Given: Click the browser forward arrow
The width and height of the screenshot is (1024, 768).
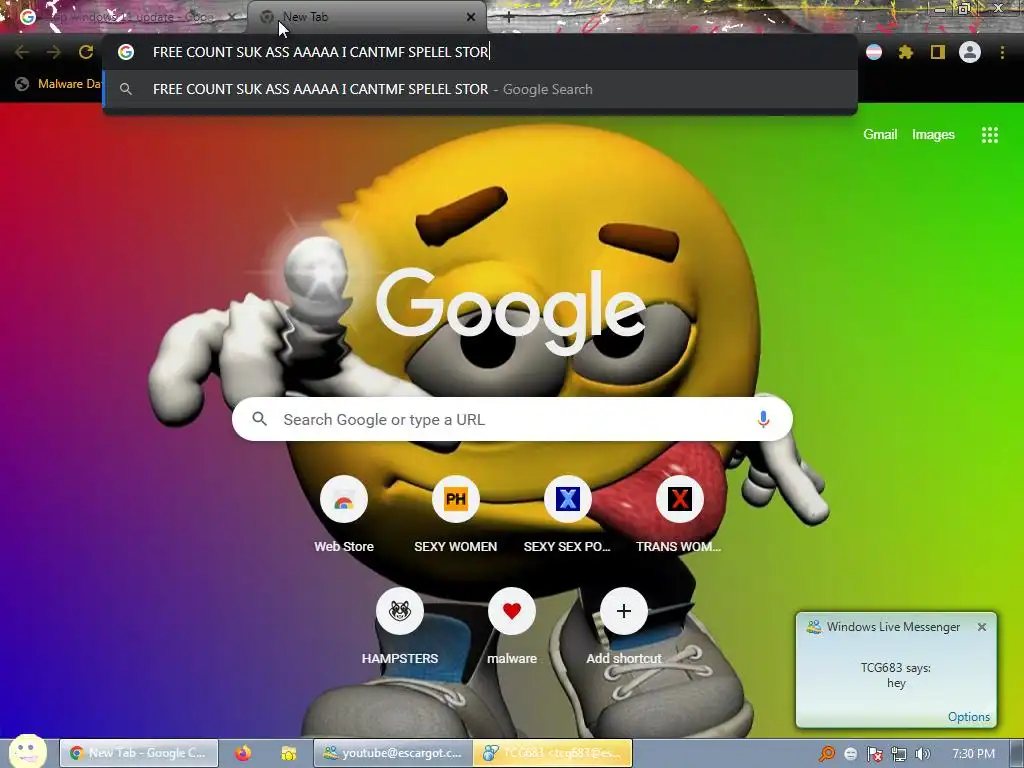Looking at the screenshot, I should point(54,52).
